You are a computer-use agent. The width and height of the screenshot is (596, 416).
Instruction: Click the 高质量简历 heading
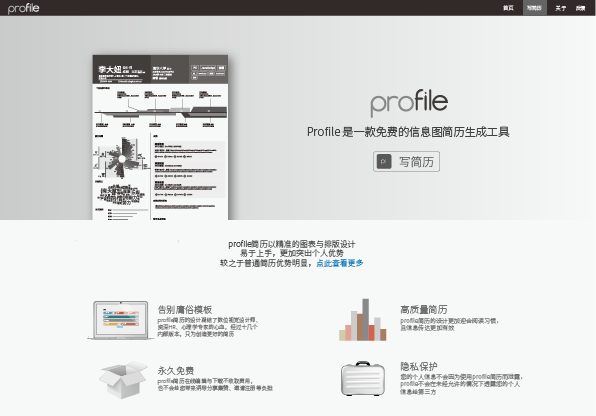coord(423,310)
